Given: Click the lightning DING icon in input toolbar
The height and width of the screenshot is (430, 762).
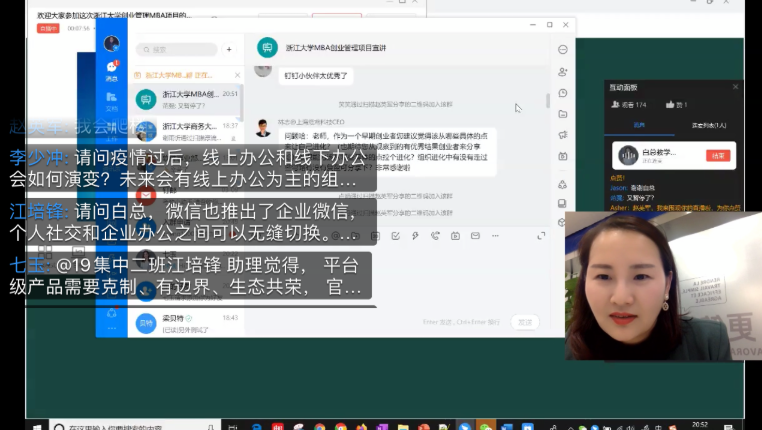Looking at the screenshot, I should [x=415, y=236].
